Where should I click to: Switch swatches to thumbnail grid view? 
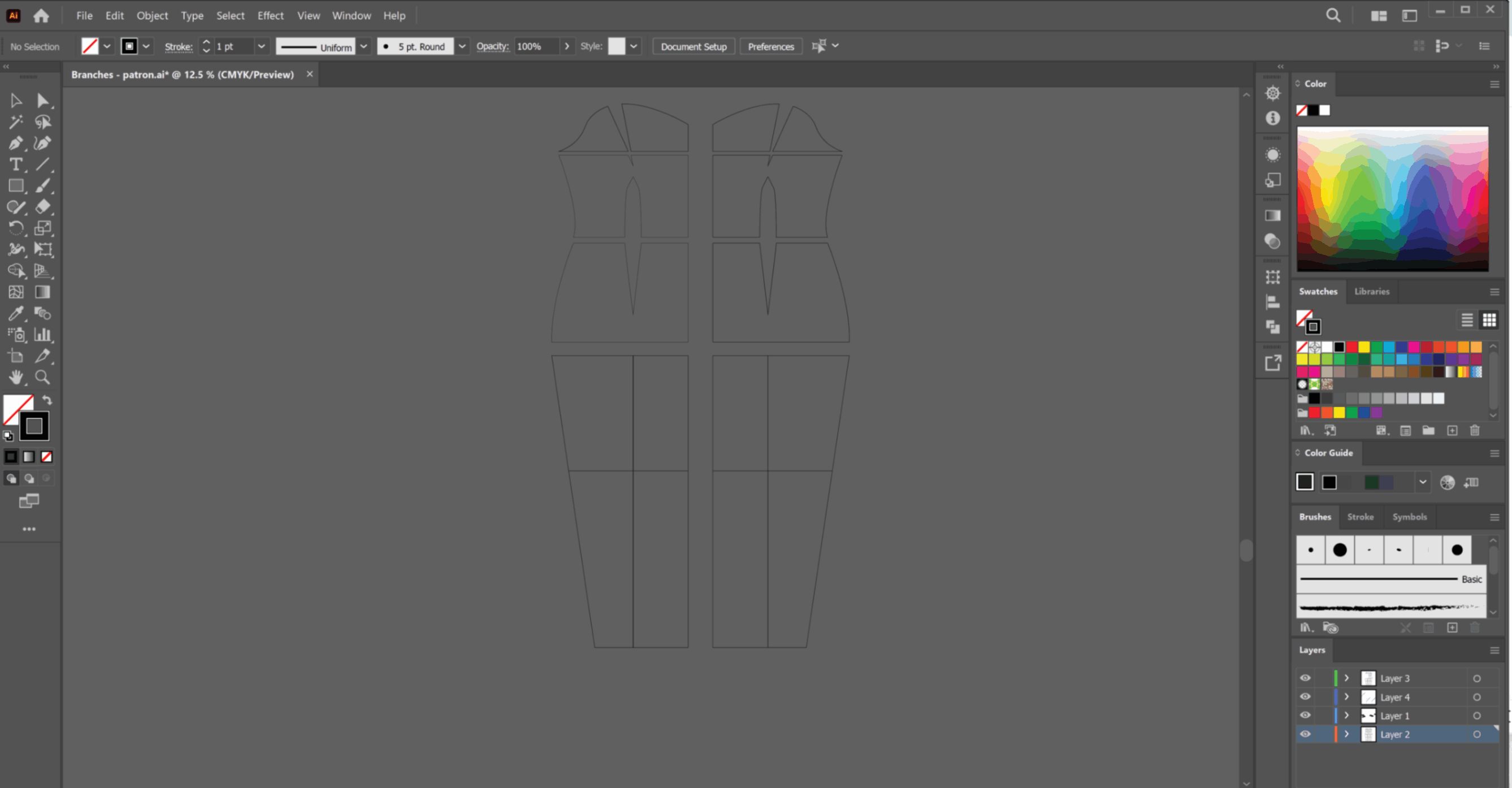[x=1489, y=320]
